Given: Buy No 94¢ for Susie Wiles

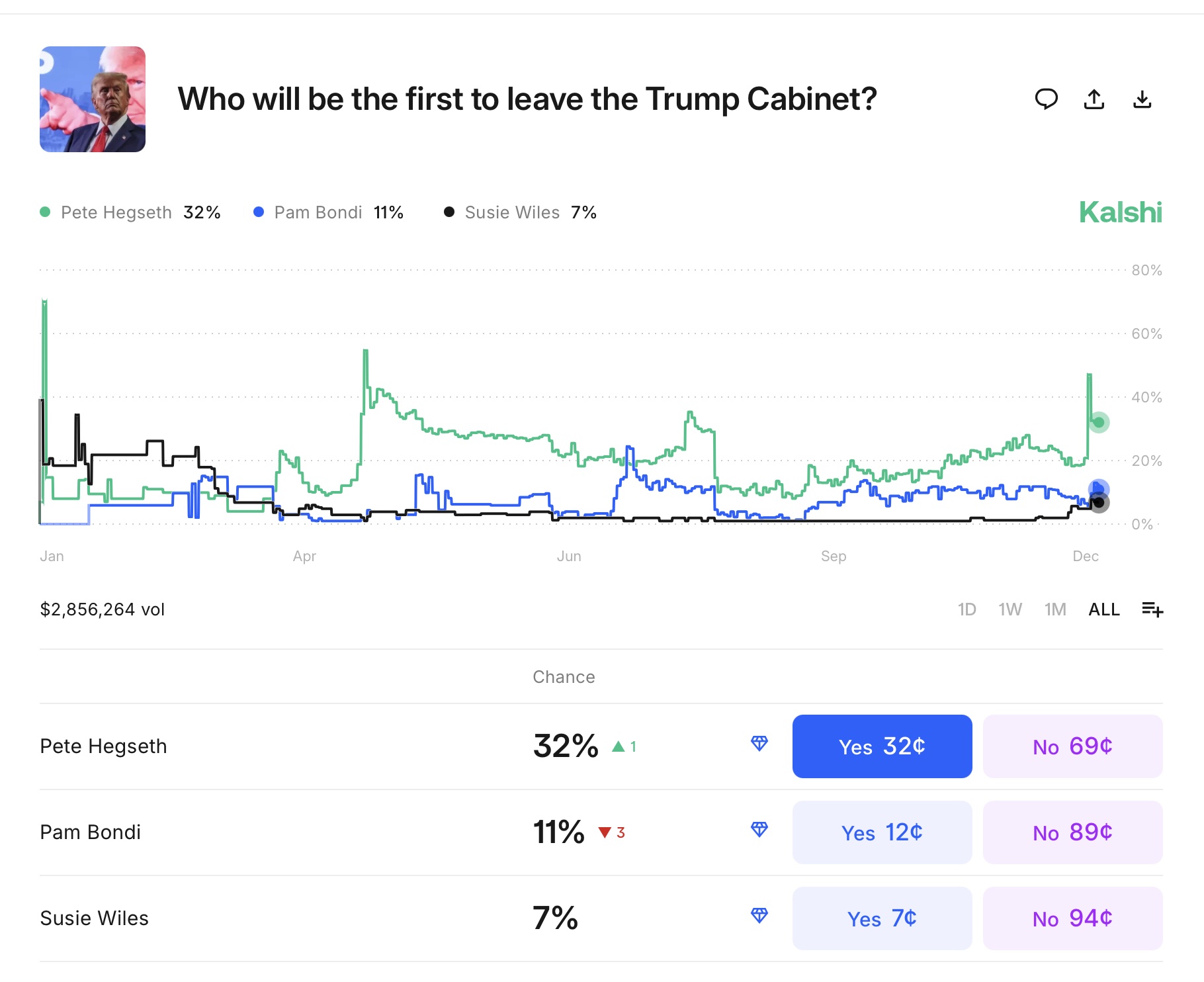Looking at the screenshot, I should tap(1072, 918).
